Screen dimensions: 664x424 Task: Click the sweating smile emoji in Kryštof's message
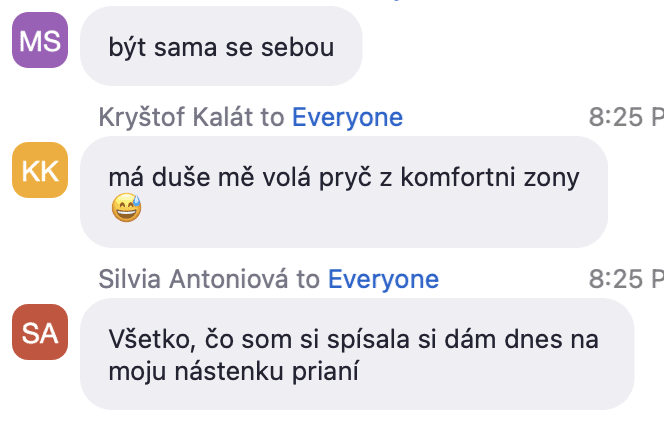point(126,208)
